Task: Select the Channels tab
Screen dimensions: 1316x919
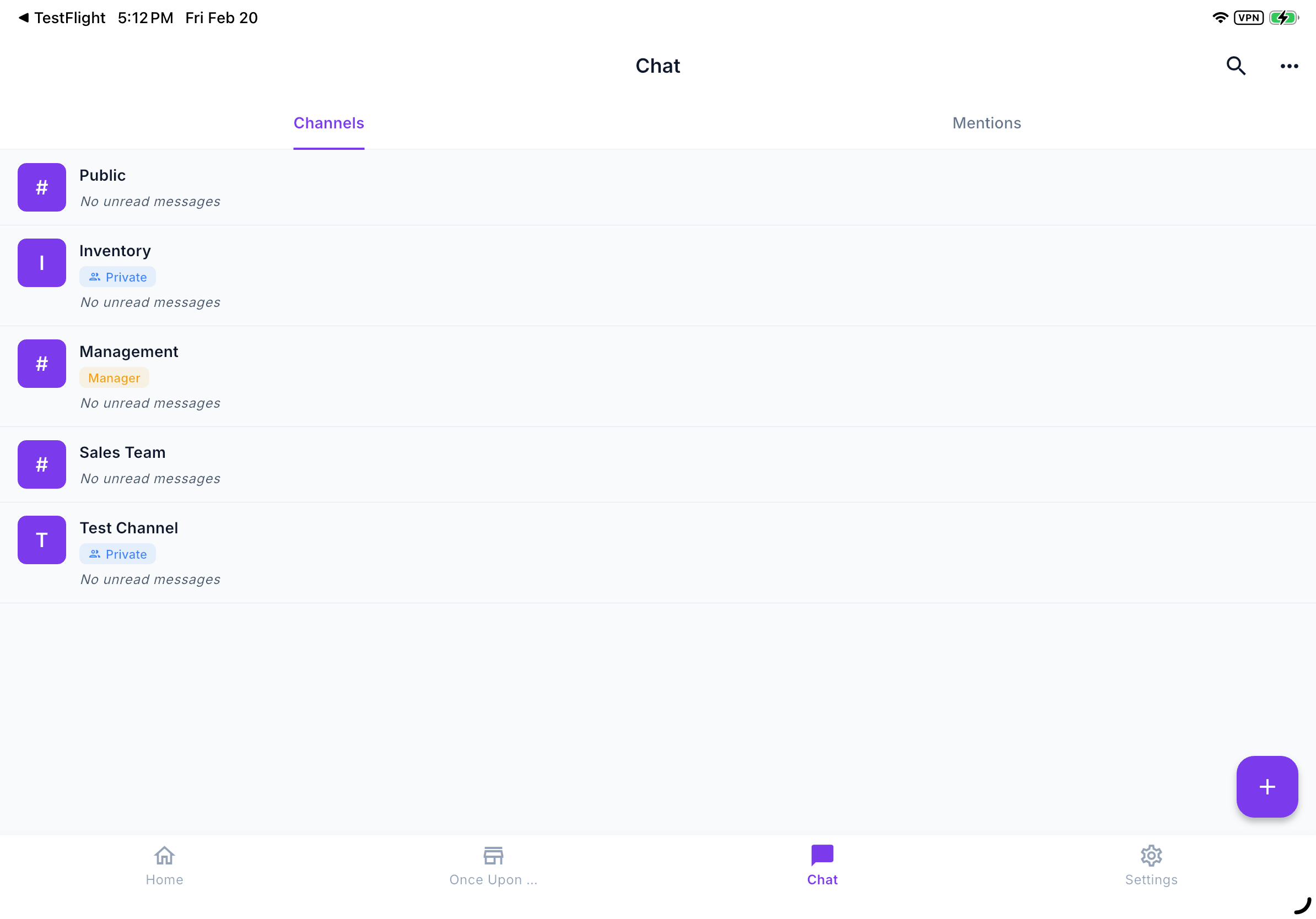Action: click(329, 123)
